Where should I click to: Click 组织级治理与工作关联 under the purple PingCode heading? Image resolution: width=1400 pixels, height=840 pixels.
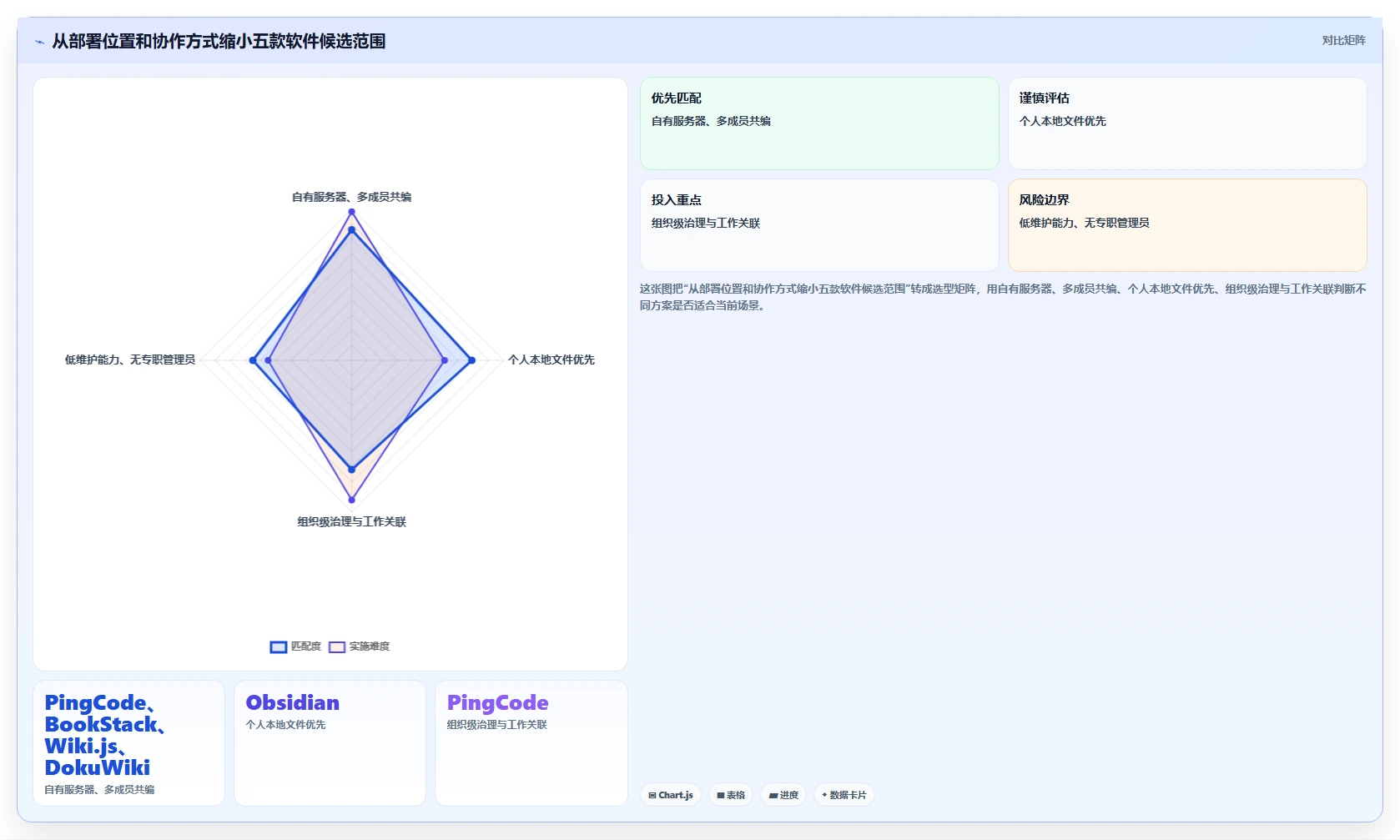[497, 725]
